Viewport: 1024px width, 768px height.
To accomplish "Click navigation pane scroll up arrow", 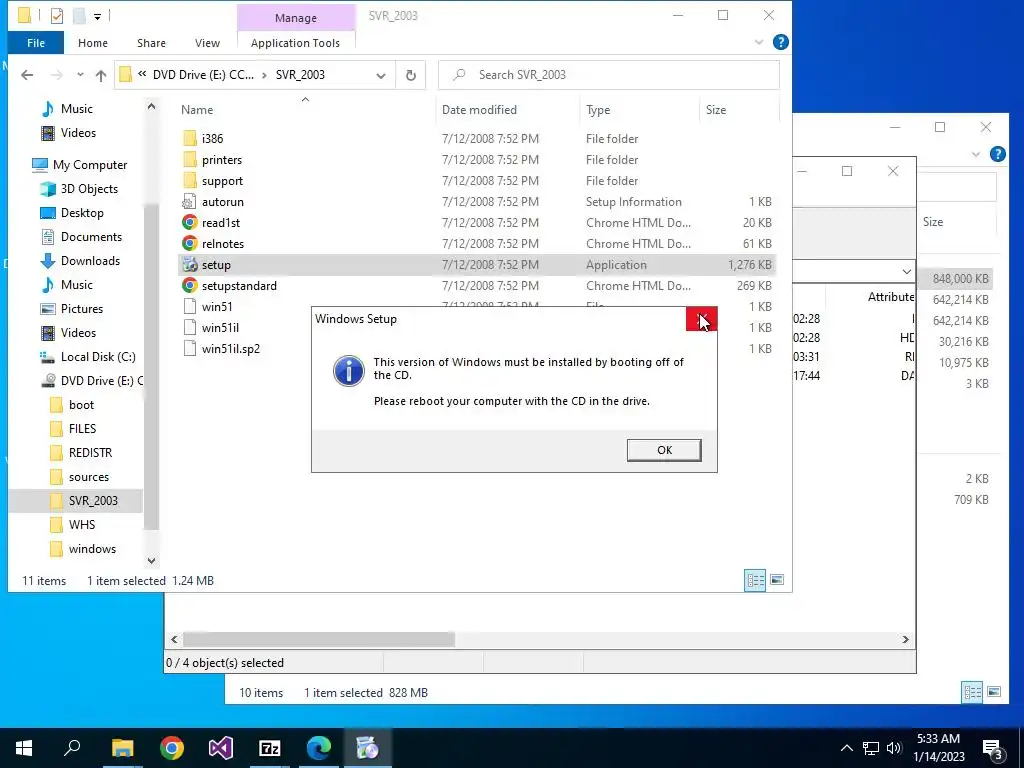I will [x=152, y=106].
